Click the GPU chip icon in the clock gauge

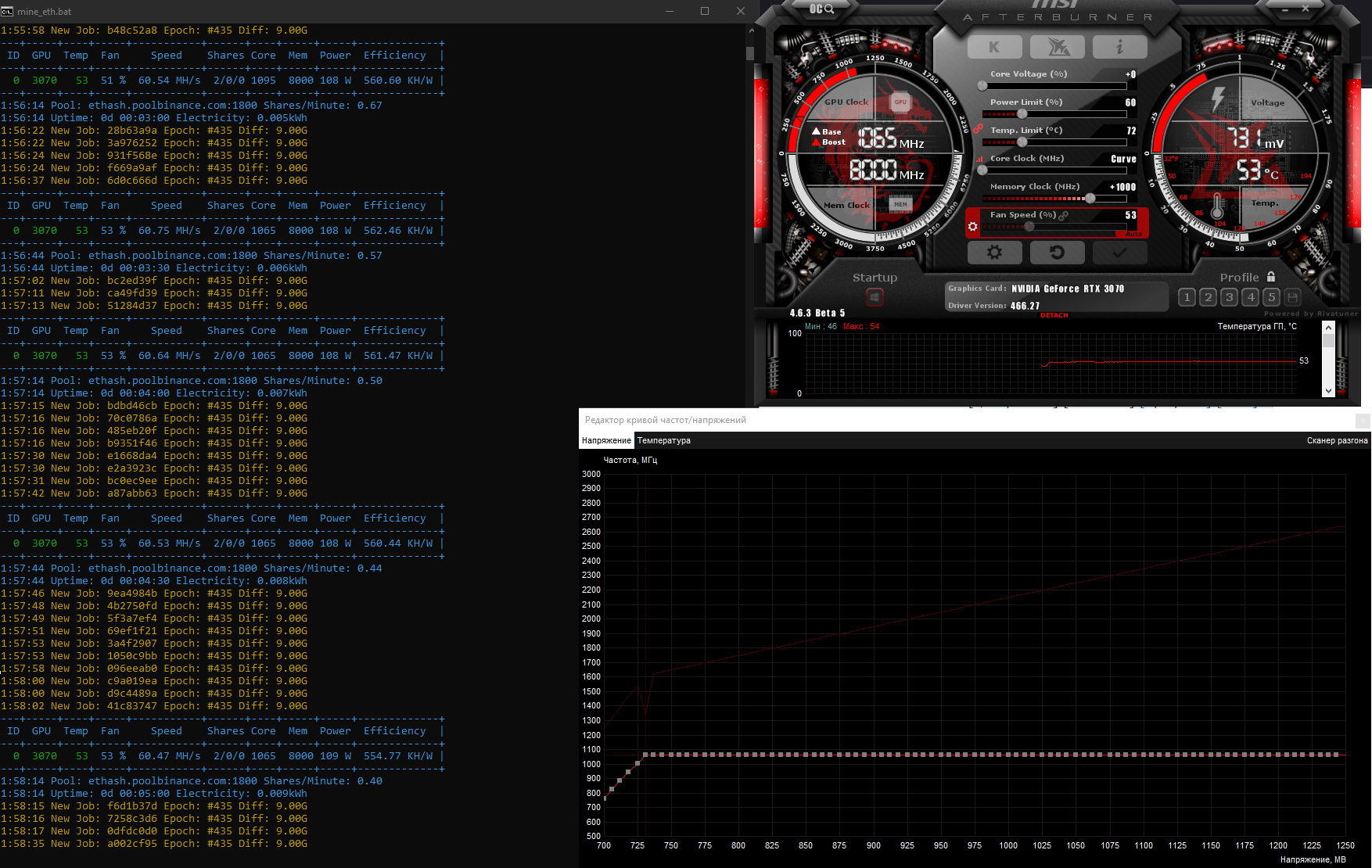pyautogui.click(x=900, y=102)
